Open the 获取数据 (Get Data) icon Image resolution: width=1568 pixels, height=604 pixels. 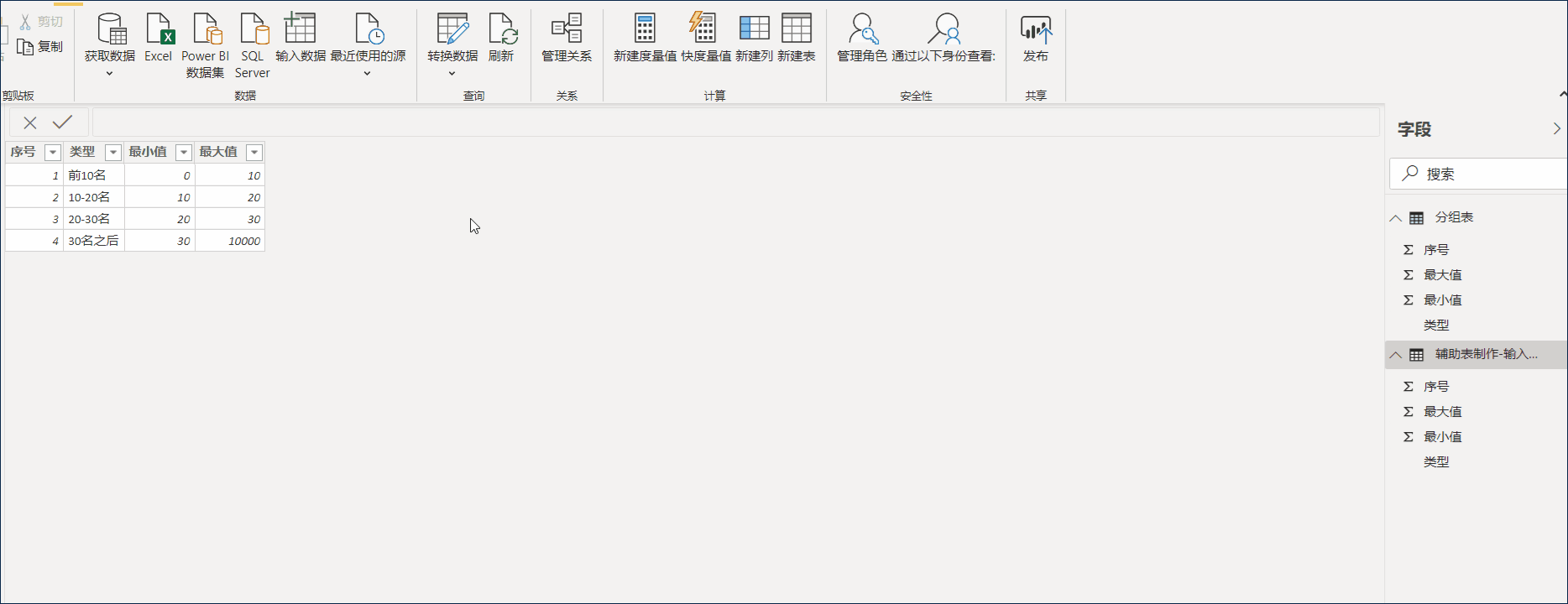coord(111,29)
